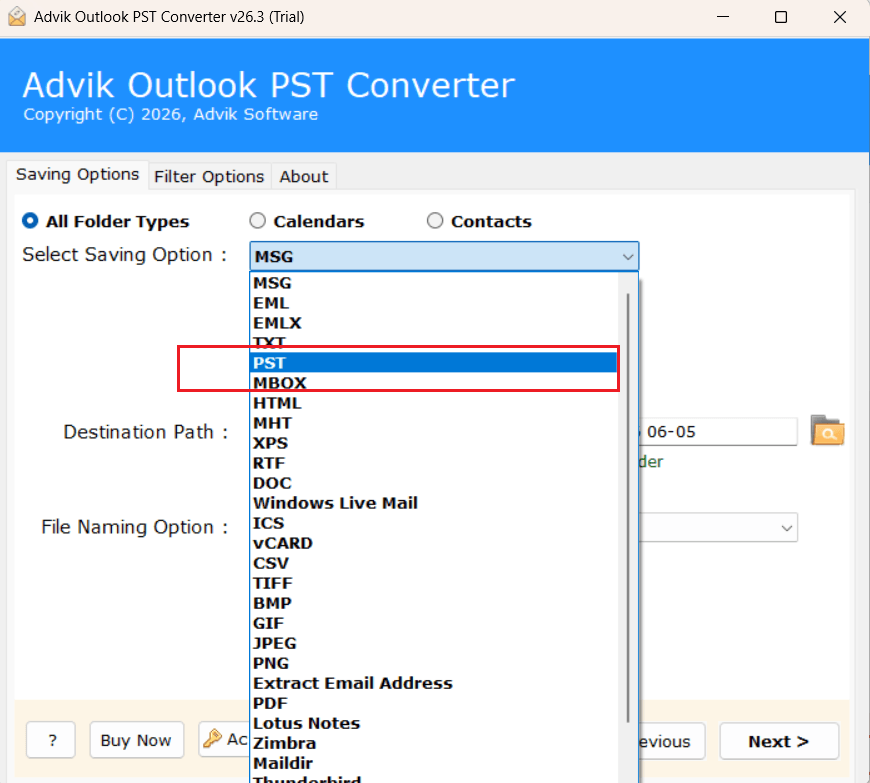Select MBOX in the saving option list

(x=434, y=383)
